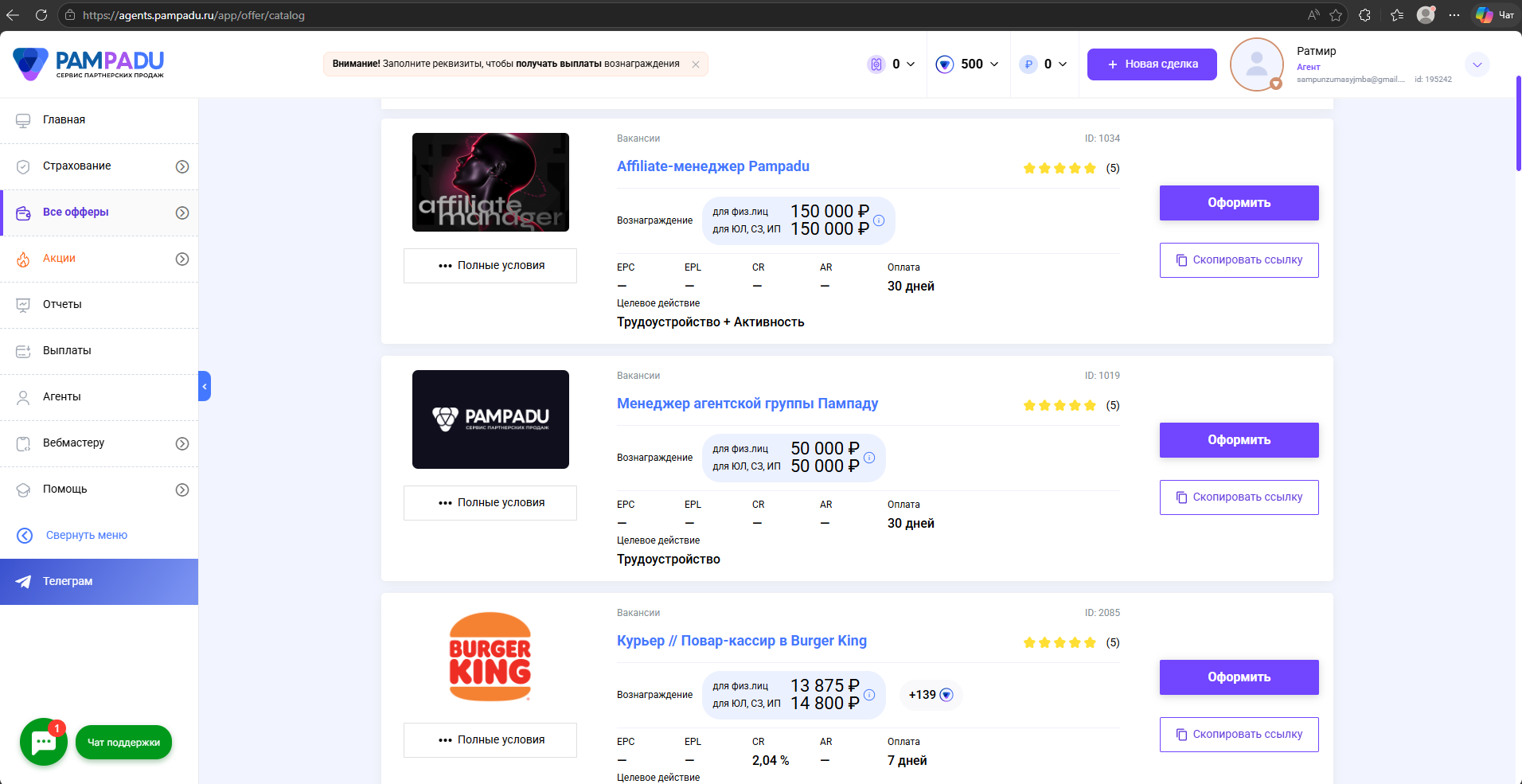Expand the ruble balance dropdown
The image size is (1522, 784).
click(x=1062, y=64)
